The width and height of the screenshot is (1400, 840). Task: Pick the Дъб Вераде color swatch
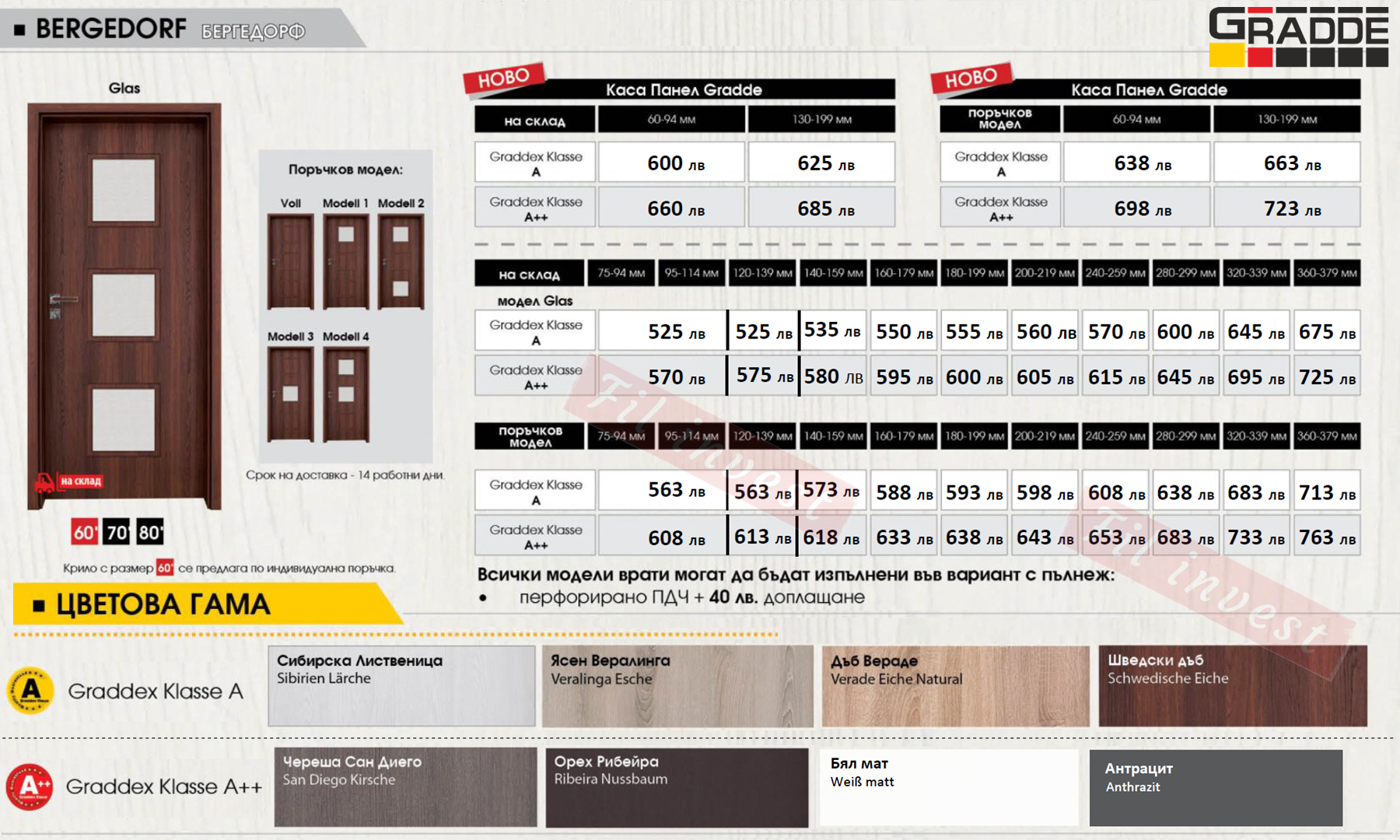(956, 686)
